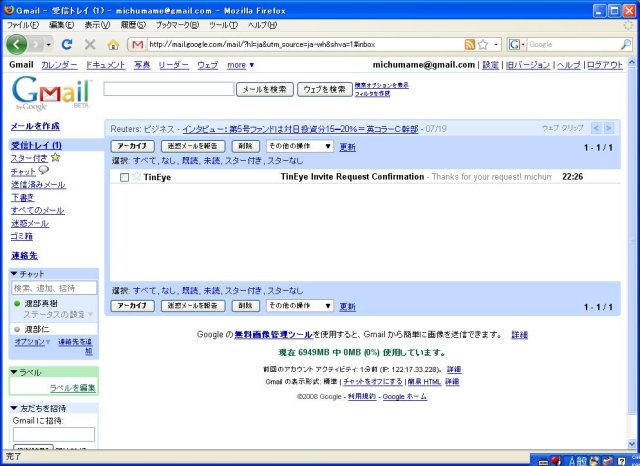Click the IME A般 input mode indicator
The image size is (640, 466).
coord(578,461)
